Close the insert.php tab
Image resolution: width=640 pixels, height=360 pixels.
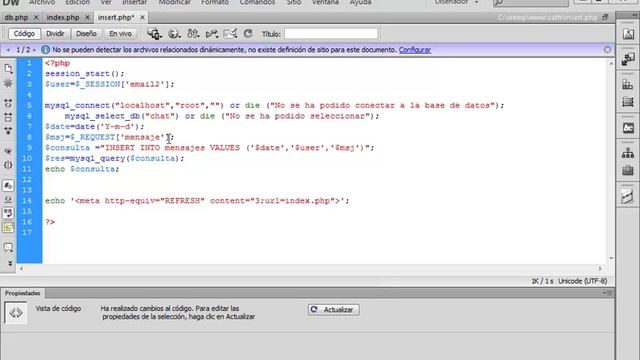(x=142, y=18)
